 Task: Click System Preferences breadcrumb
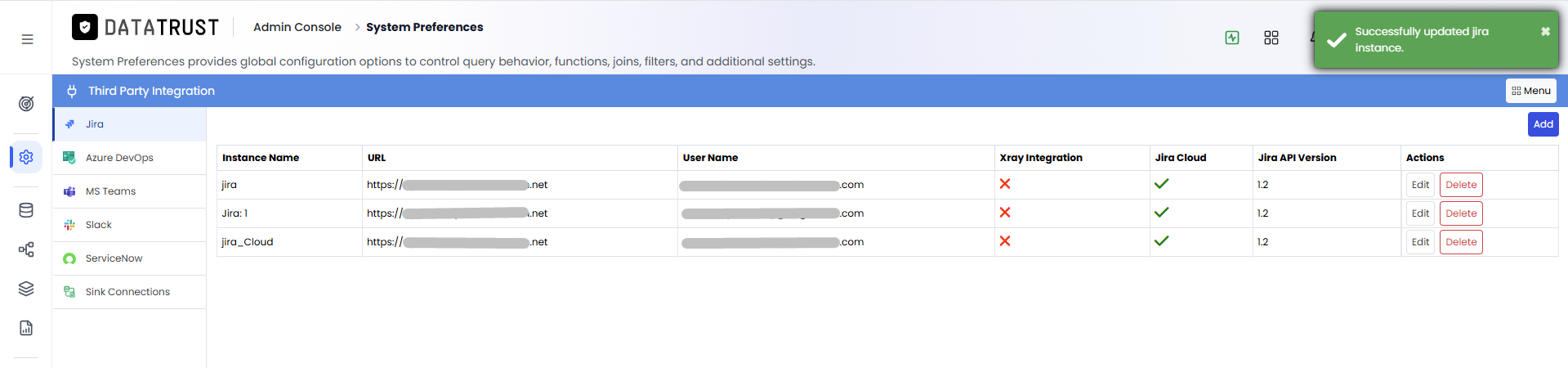coord(425,27)
